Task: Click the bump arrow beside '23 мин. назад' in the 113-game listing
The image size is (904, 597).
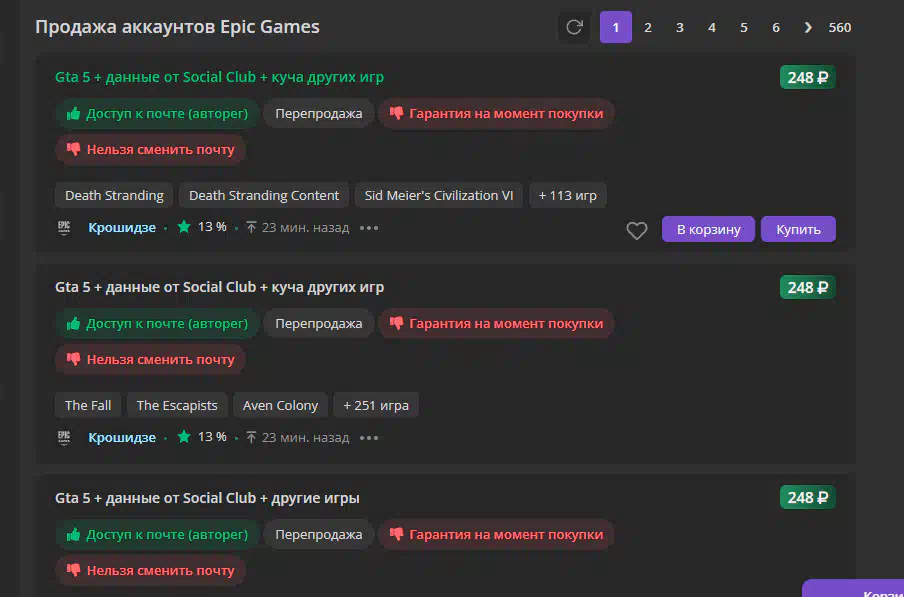Action: 251,227
